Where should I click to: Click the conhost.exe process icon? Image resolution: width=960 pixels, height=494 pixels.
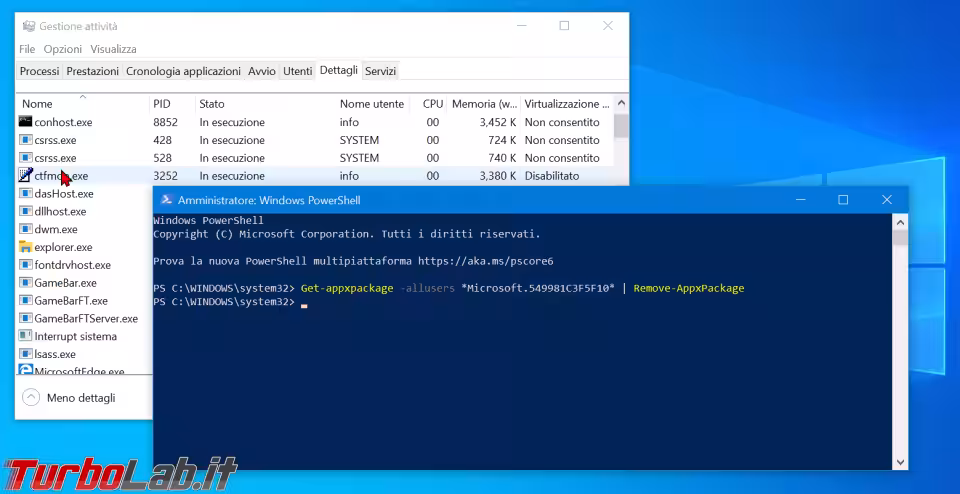pyautogui.click(x=25, y=122)
